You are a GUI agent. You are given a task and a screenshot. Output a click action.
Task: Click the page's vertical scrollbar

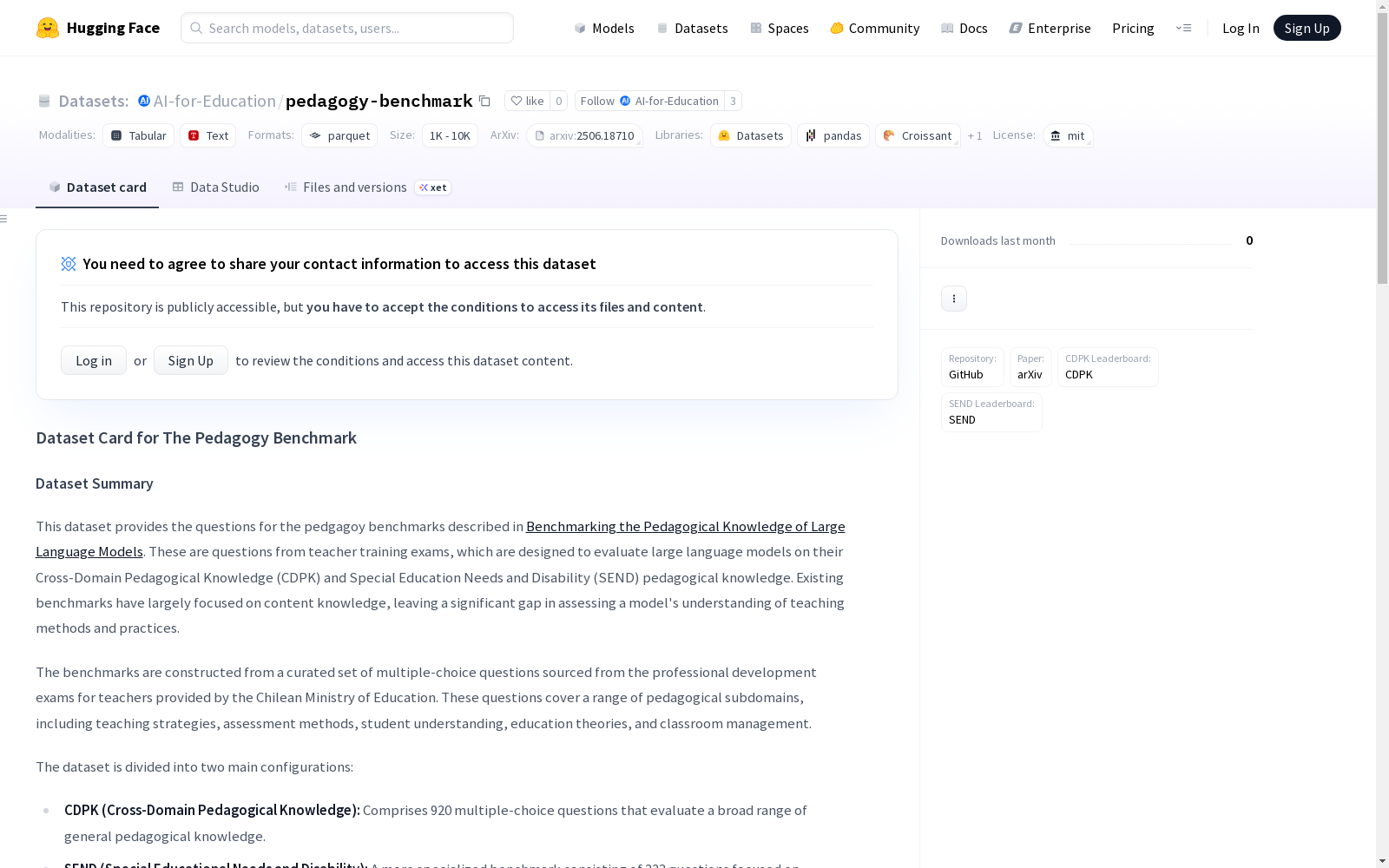[1382, 148]
